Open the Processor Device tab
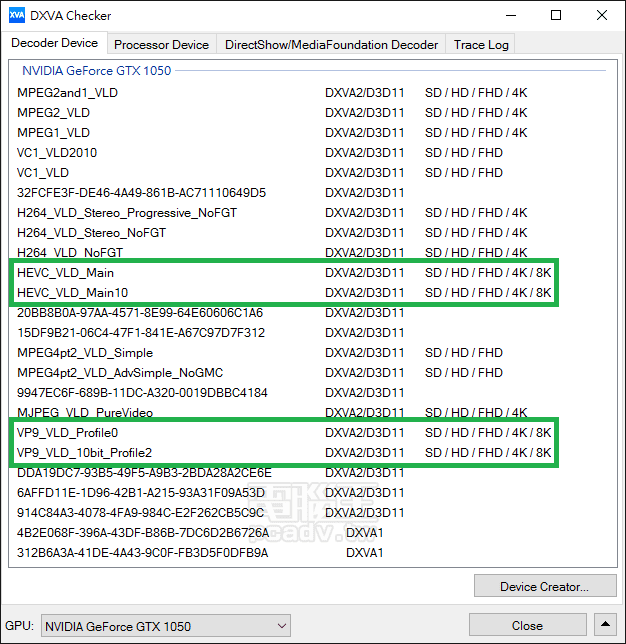This screenshot has height=644, width=626. pyautogui.click(x=161, y=44)
